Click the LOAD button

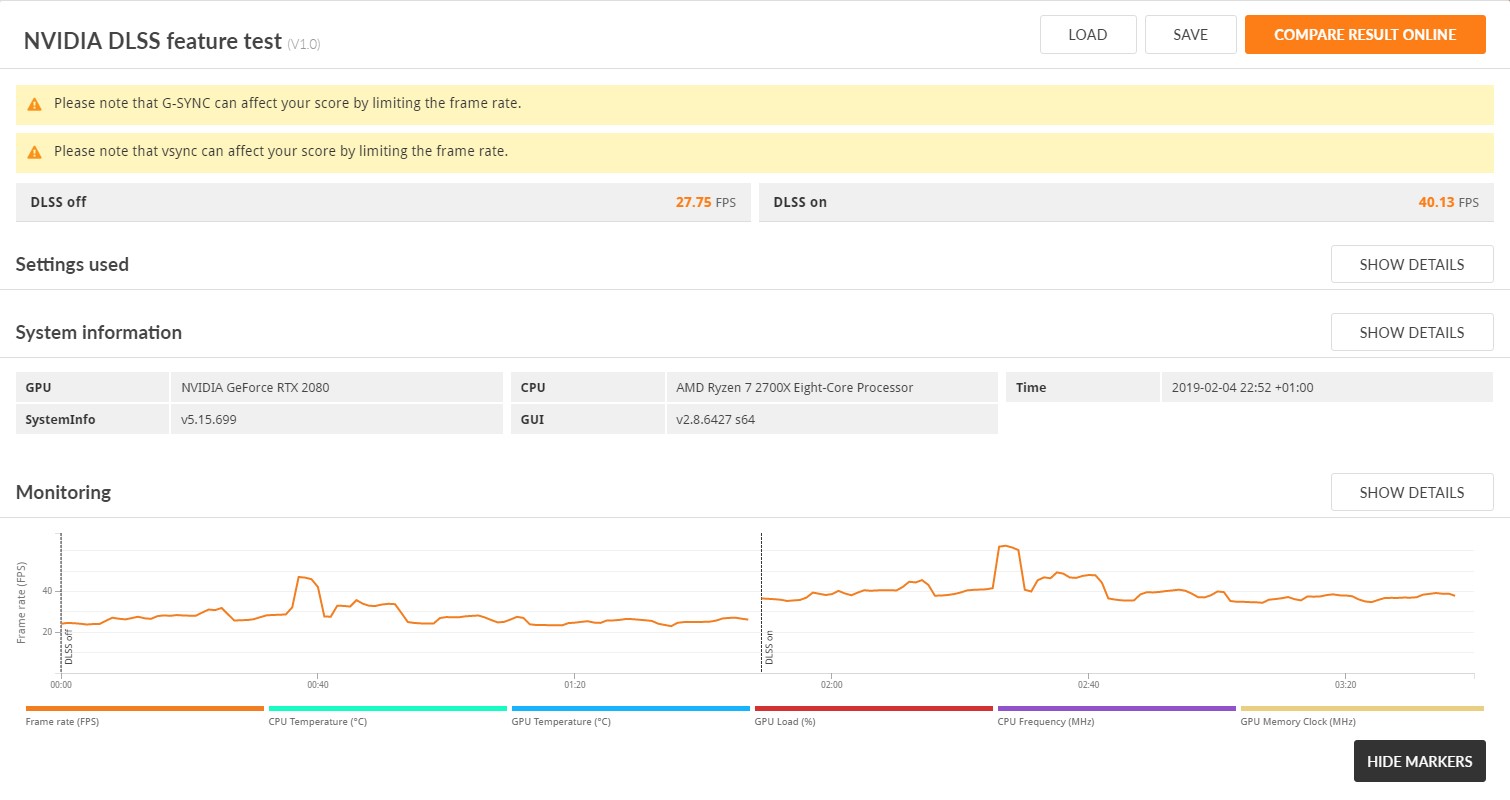pos(1088,35)
